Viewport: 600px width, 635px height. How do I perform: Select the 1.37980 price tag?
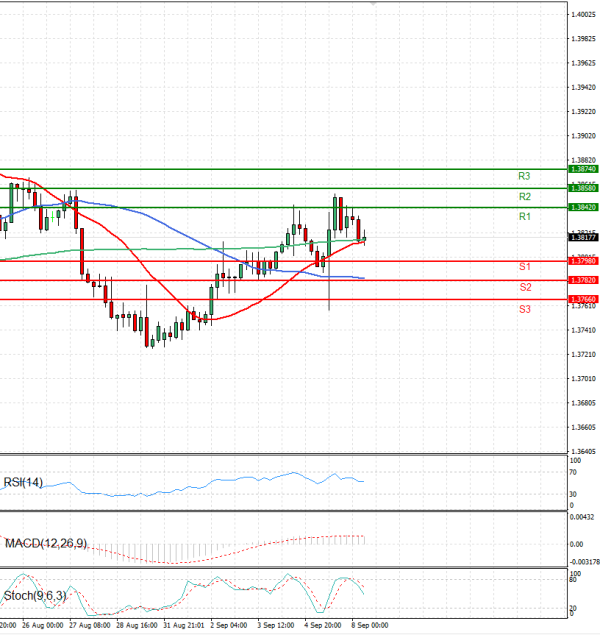tap(583, 261)
